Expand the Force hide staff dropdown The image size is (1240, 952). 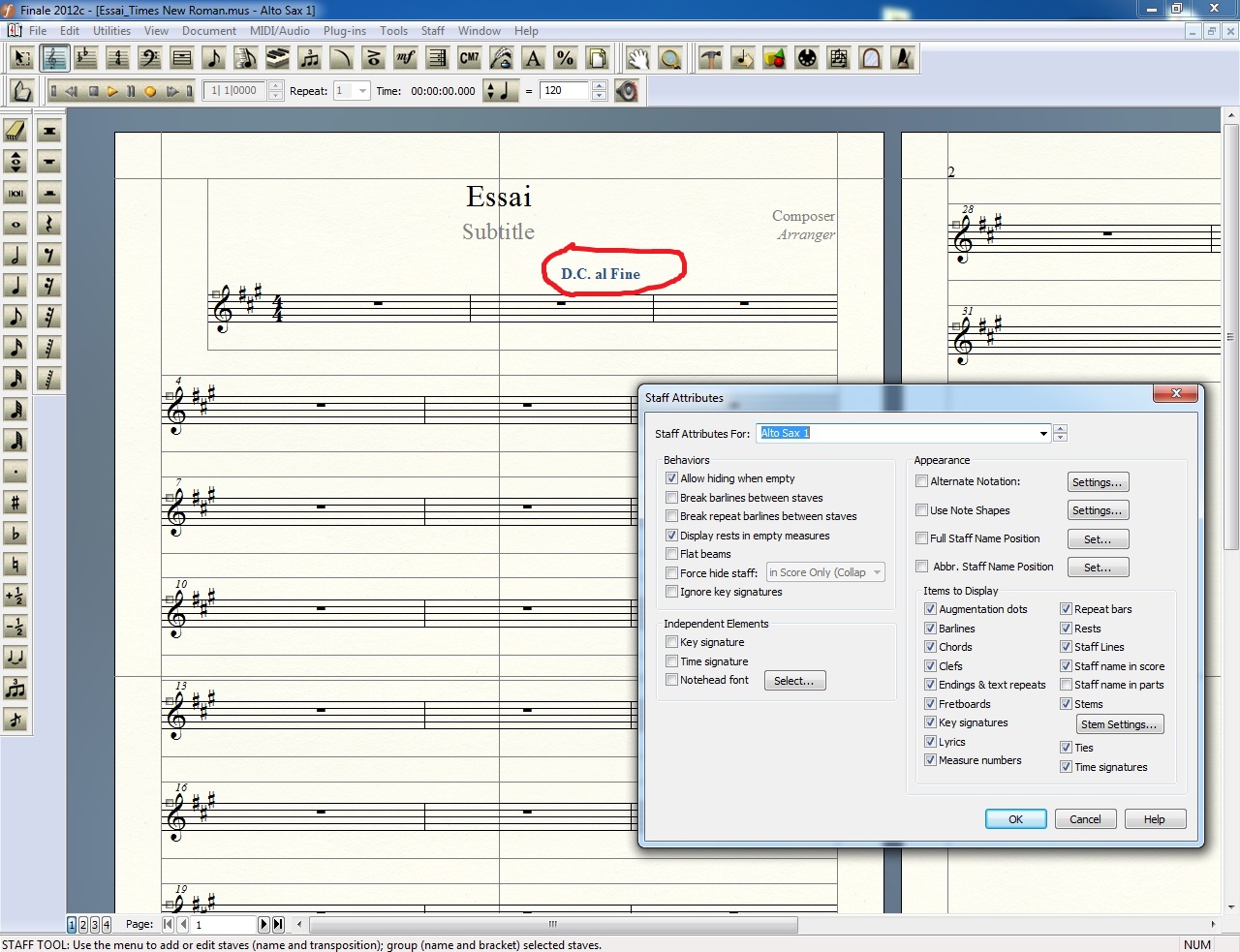coord(877,572)
